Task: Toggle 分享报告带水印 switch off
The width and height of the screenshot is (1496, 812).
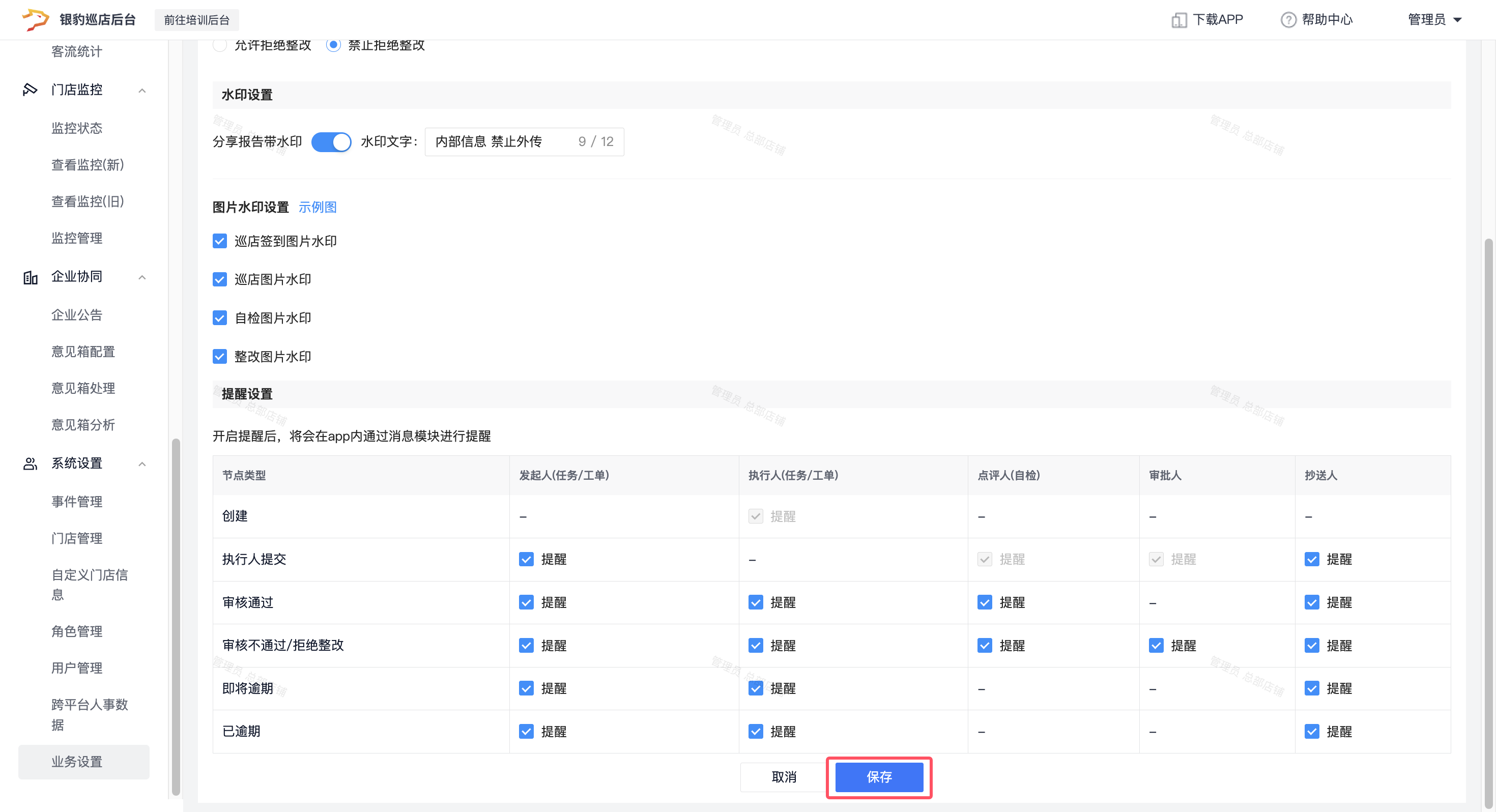Action: pos(331,142)
